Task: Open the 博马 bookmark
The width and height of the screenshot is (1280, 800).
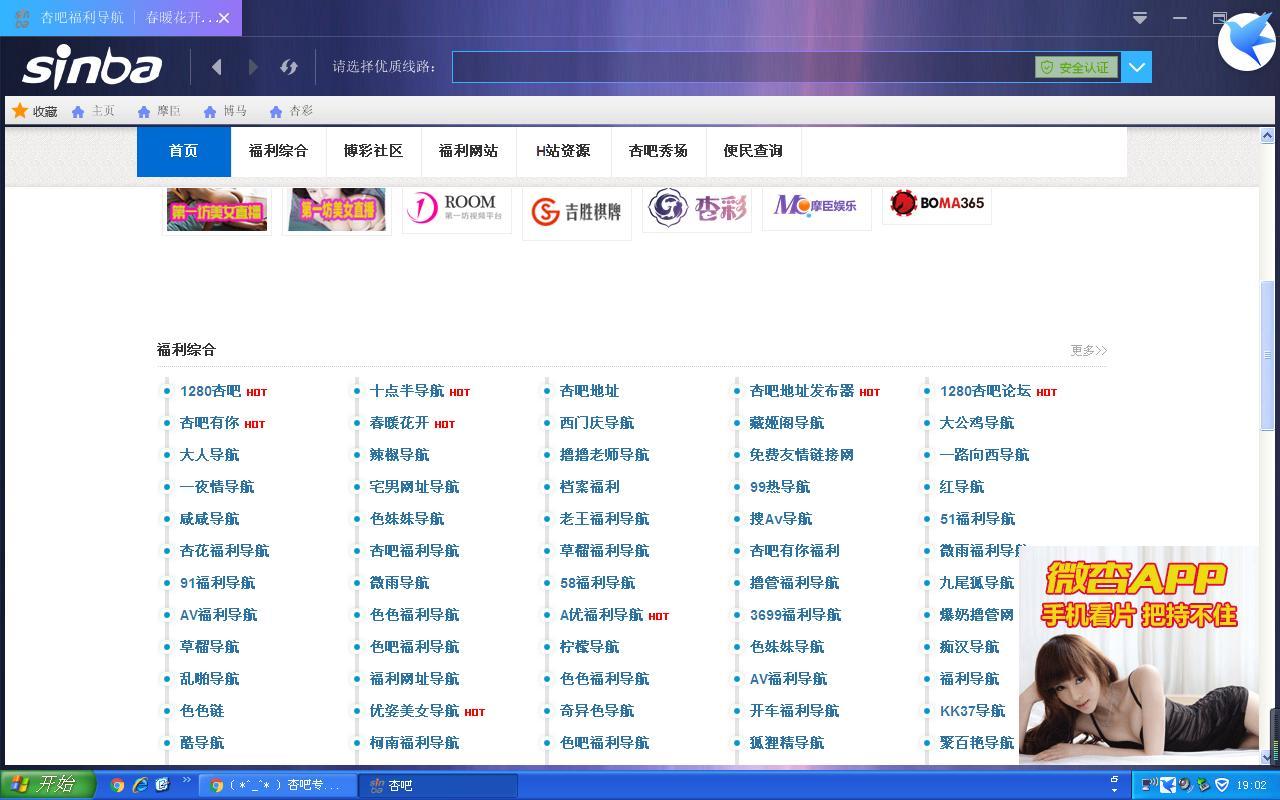Action: pos(224,111)
